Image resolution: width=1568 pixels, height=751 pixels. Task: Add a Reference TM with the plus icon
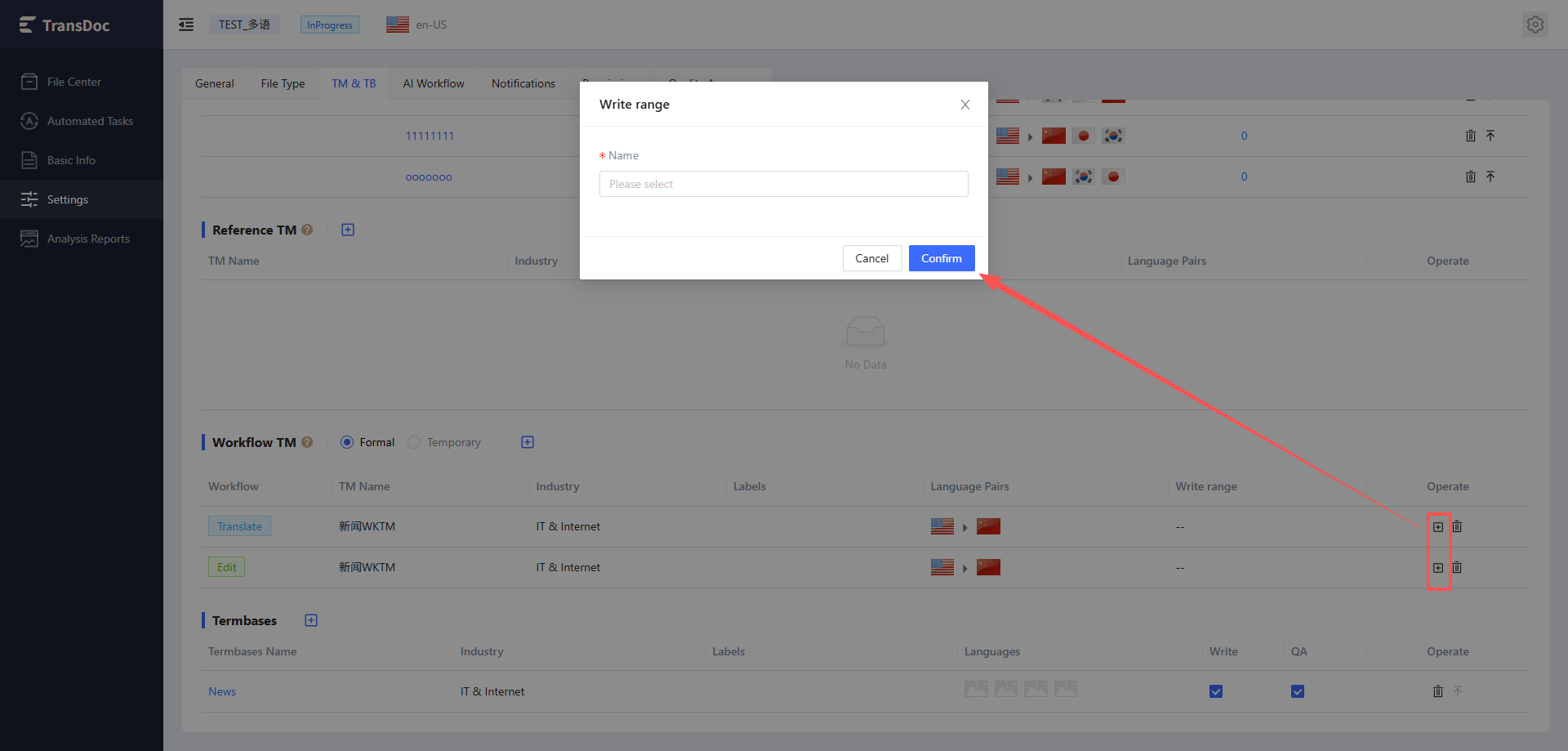pos(348,230)
